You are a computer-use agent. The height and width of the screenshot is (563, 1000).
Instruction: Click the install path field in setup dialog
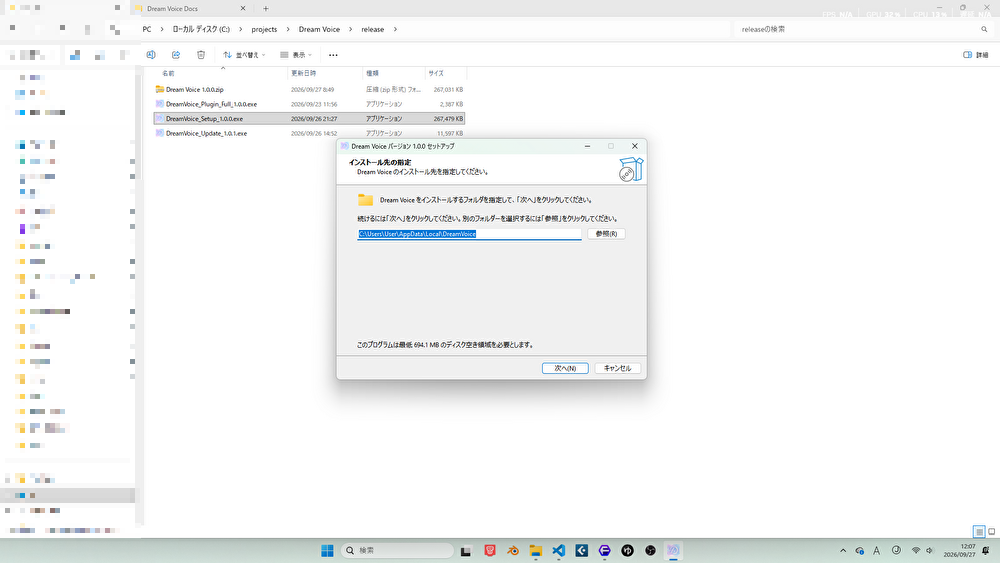coord(469,234)
